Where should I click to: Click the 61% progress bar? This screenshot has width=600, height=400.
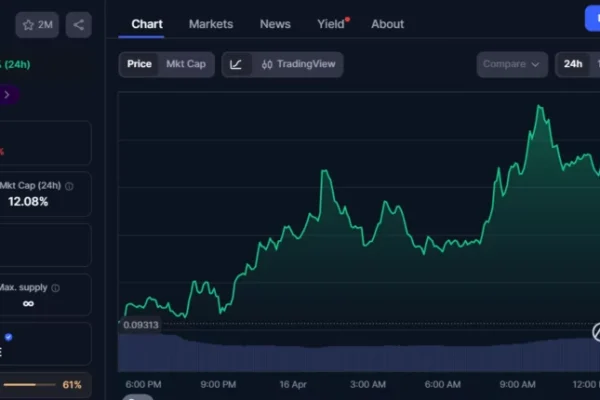click(x=30, y=385)
